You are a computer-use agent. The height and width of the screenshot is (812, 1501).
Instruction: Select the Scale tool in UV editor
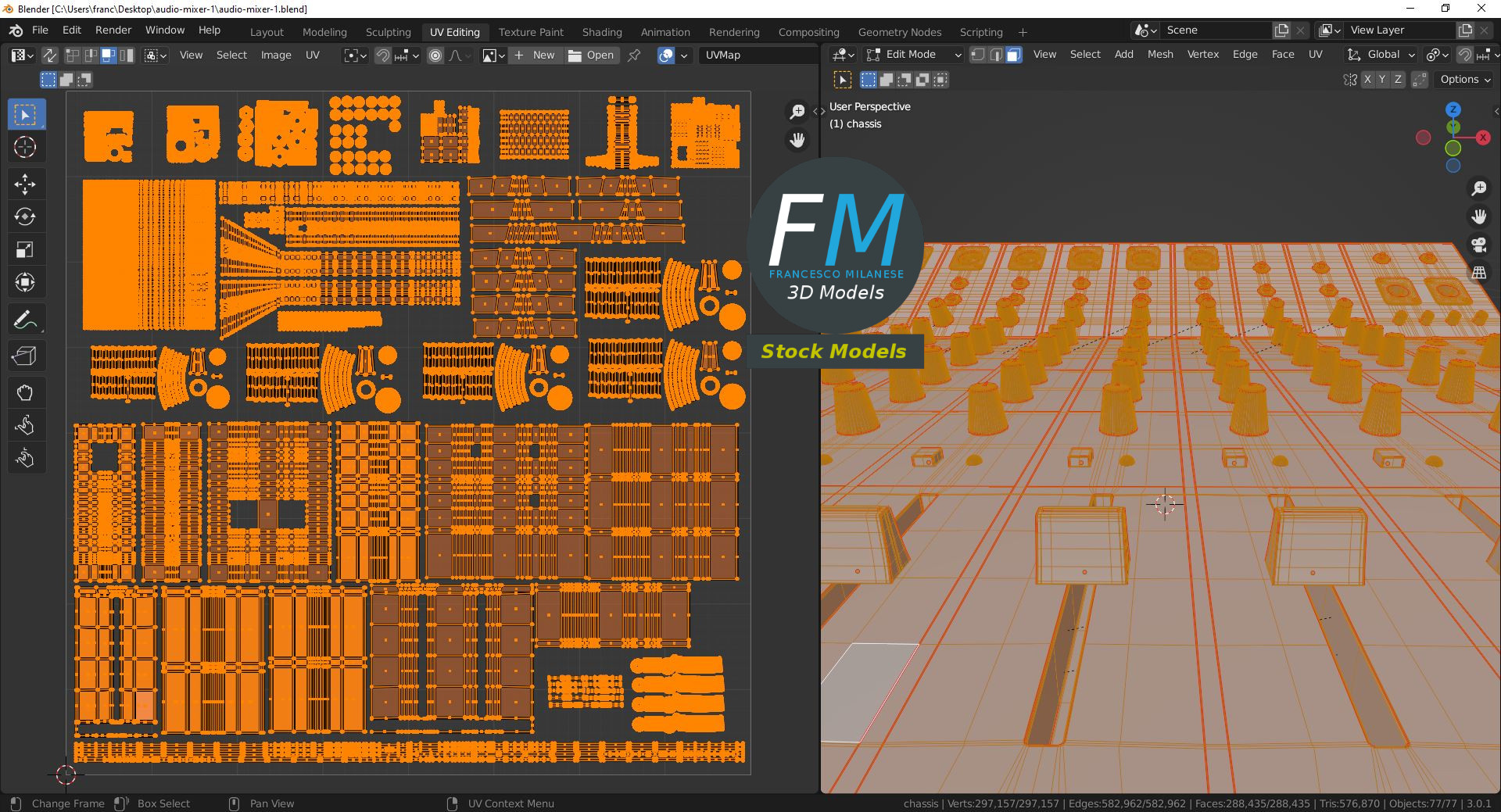coord(25,249)
